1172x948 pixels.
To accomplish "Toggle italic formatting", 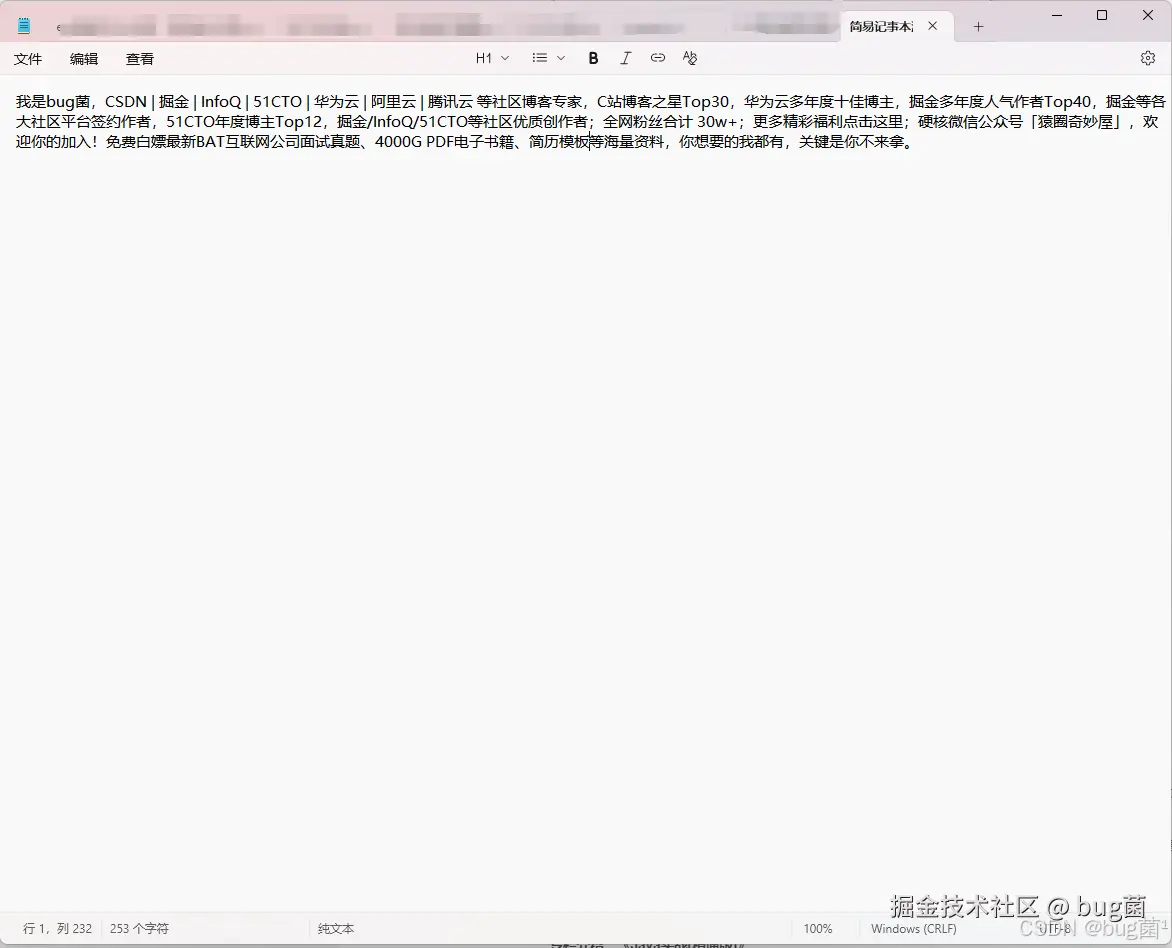I will click(x=626, y=58).
